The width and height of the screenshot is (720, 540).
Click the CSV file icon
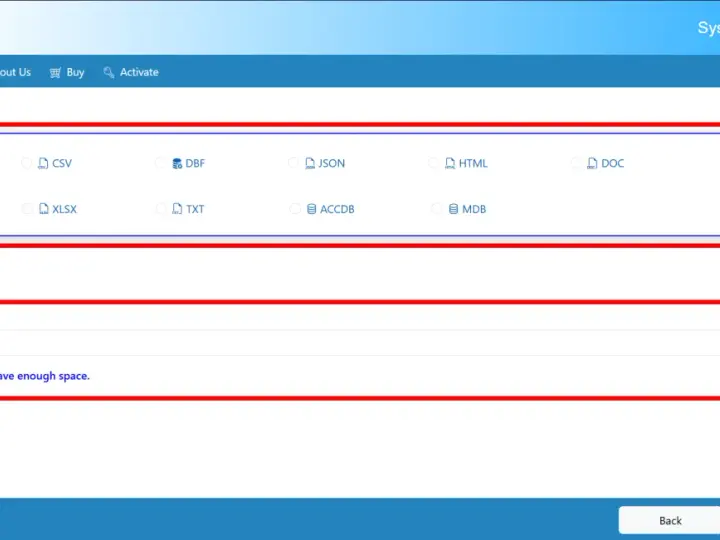coord(43,163)
